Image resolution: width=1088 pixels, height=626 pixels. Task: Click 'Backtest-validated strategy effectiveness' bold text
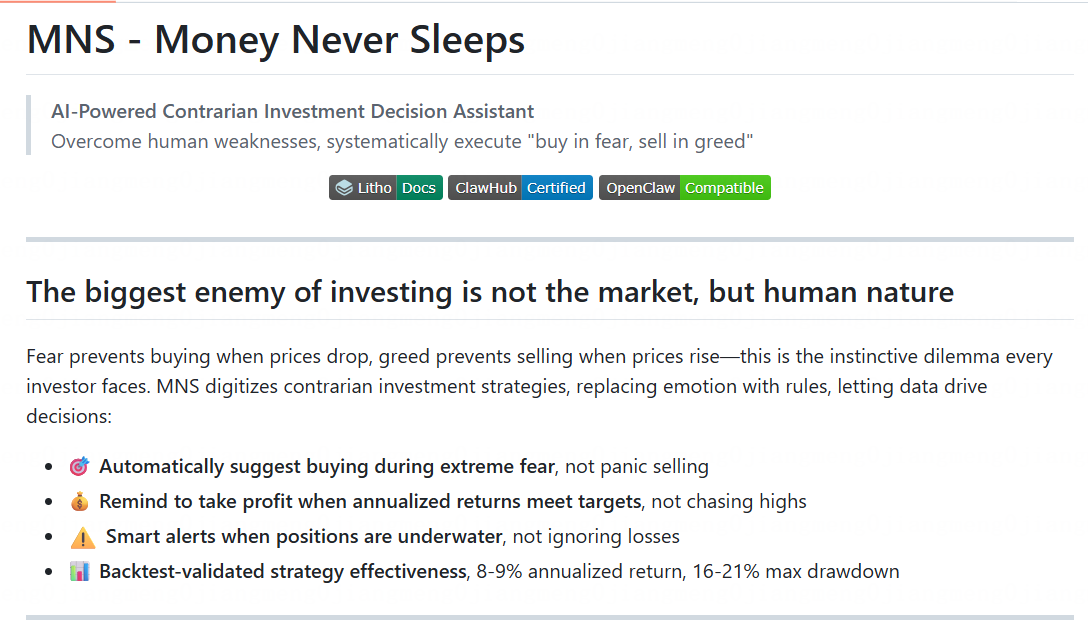(x=282, y=571)
